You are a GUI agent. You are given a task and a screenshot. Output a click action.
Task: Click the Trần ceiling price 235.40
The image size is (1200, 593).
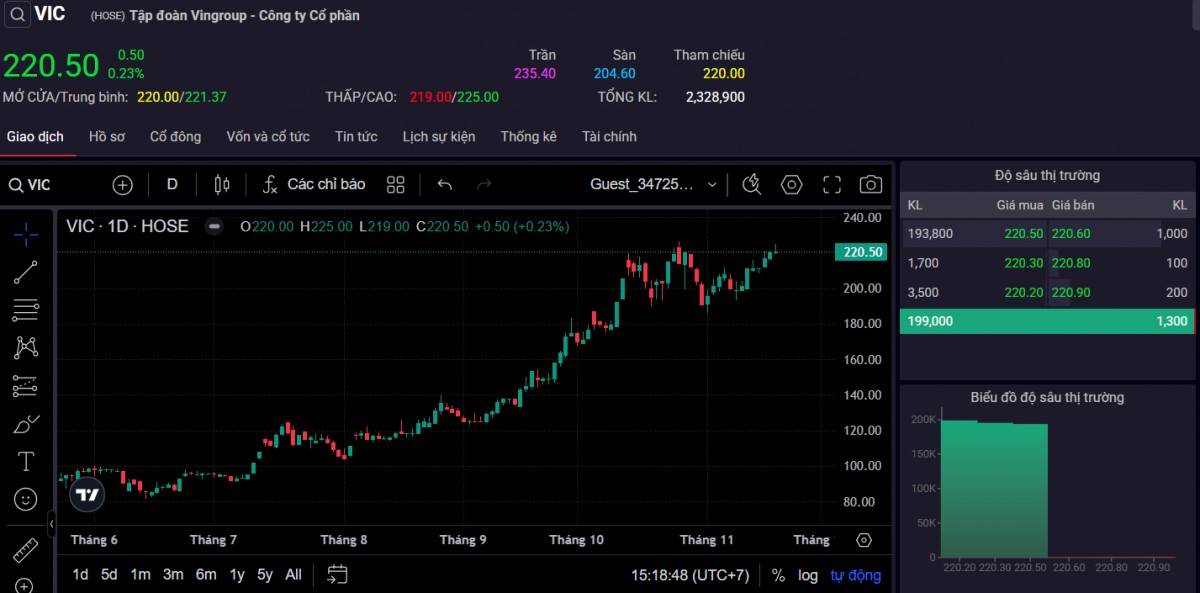[x=535, y=73]
